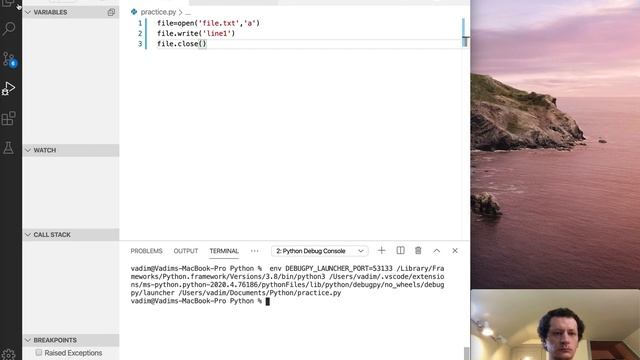
Task: Click the breadcrumb ellipsis after practice.py
Action: pyautogui.click(x=188, y=13)
